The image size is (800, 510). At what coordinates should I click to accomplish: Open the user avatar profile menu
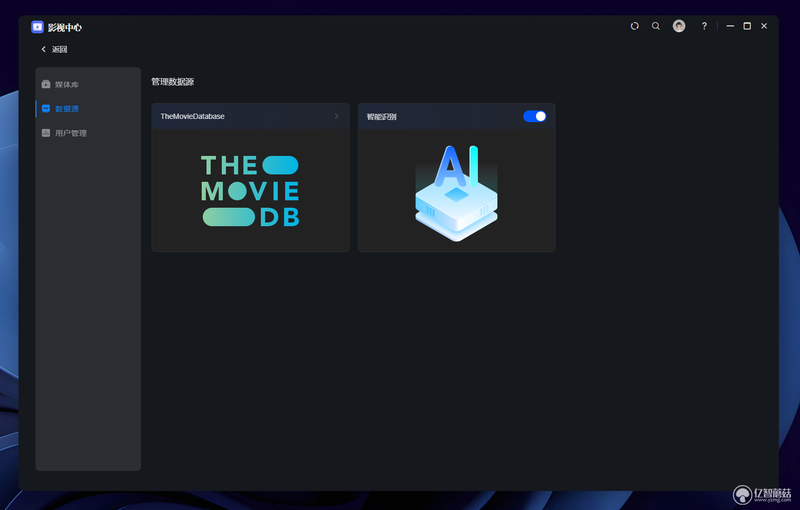[679, 26]
